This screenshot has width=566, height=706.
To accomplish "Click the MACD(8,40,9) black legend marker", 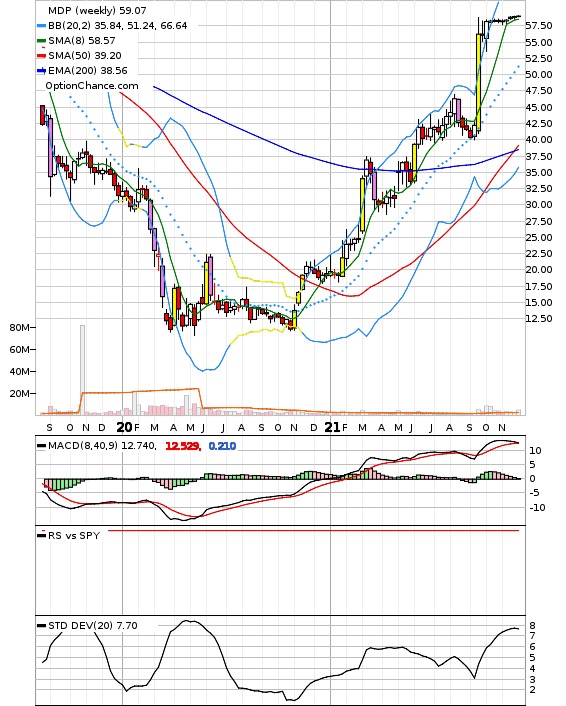I will pos(41,446).
